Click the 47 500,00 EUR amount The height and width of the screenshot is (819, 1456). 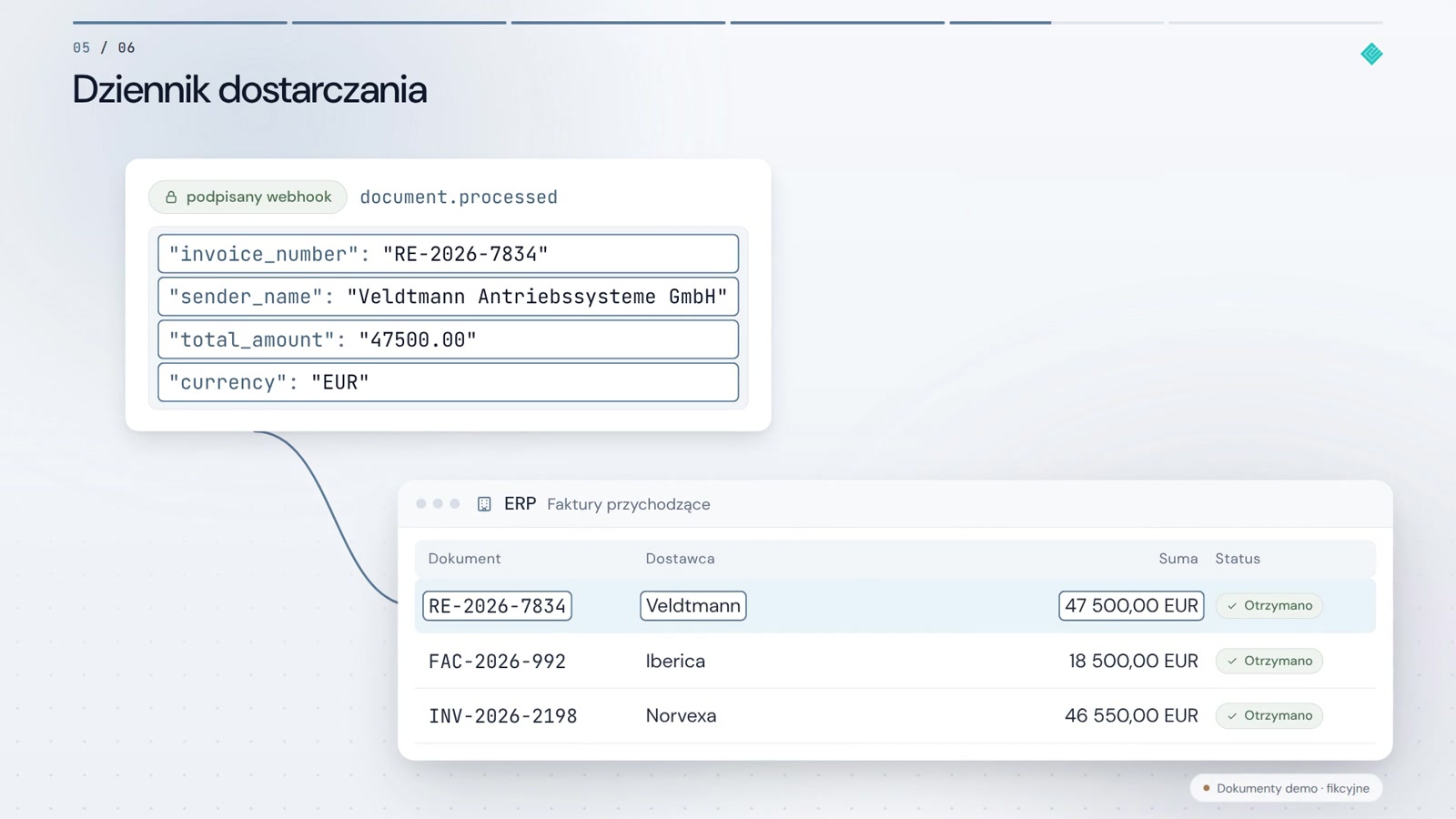tap(1131, 606)
